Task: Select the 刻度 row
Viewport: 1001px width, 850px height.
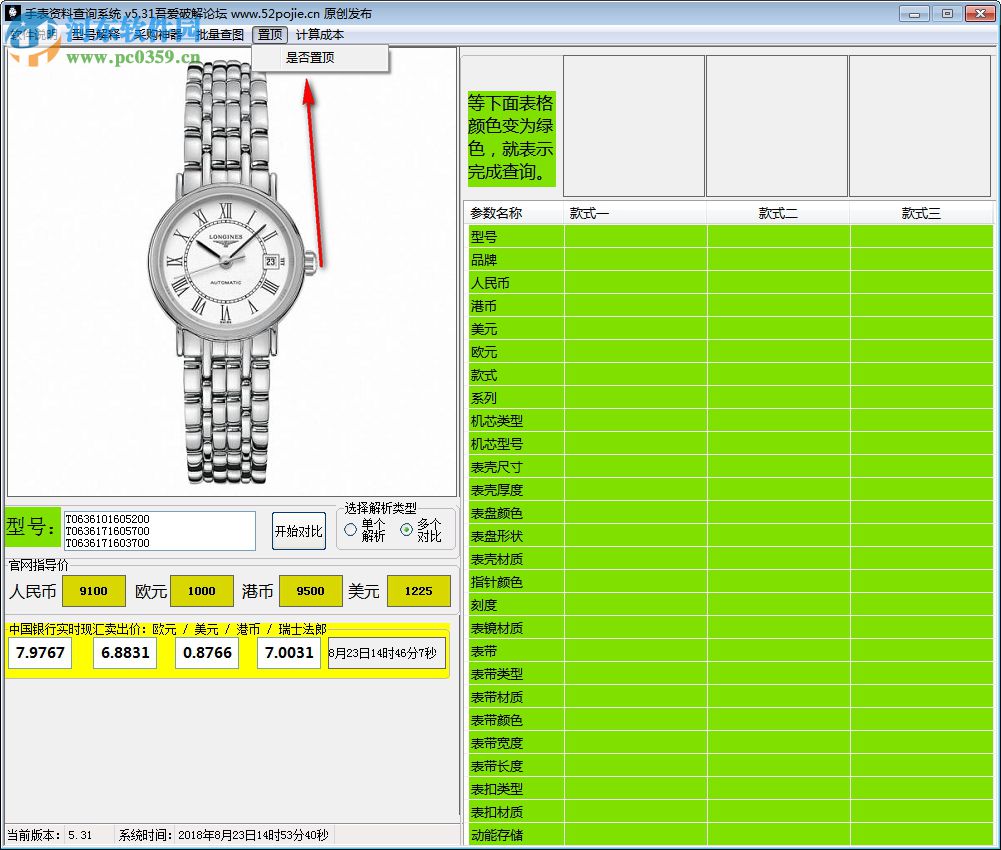Action: click(731, 605)
